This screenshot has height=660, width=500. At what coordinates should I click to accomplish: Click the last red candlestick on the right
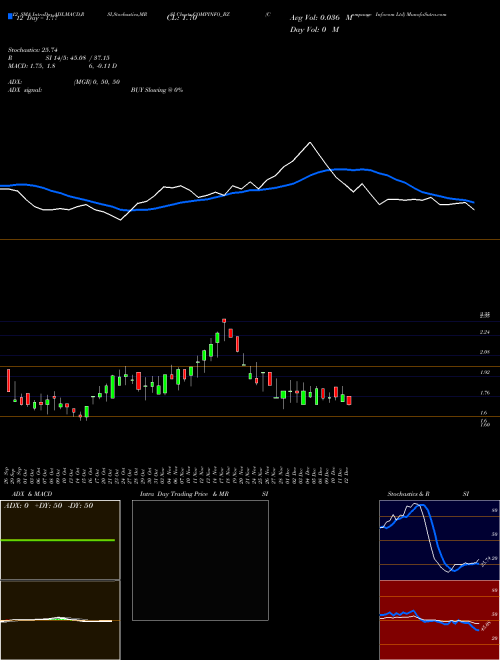click(349, 400)
